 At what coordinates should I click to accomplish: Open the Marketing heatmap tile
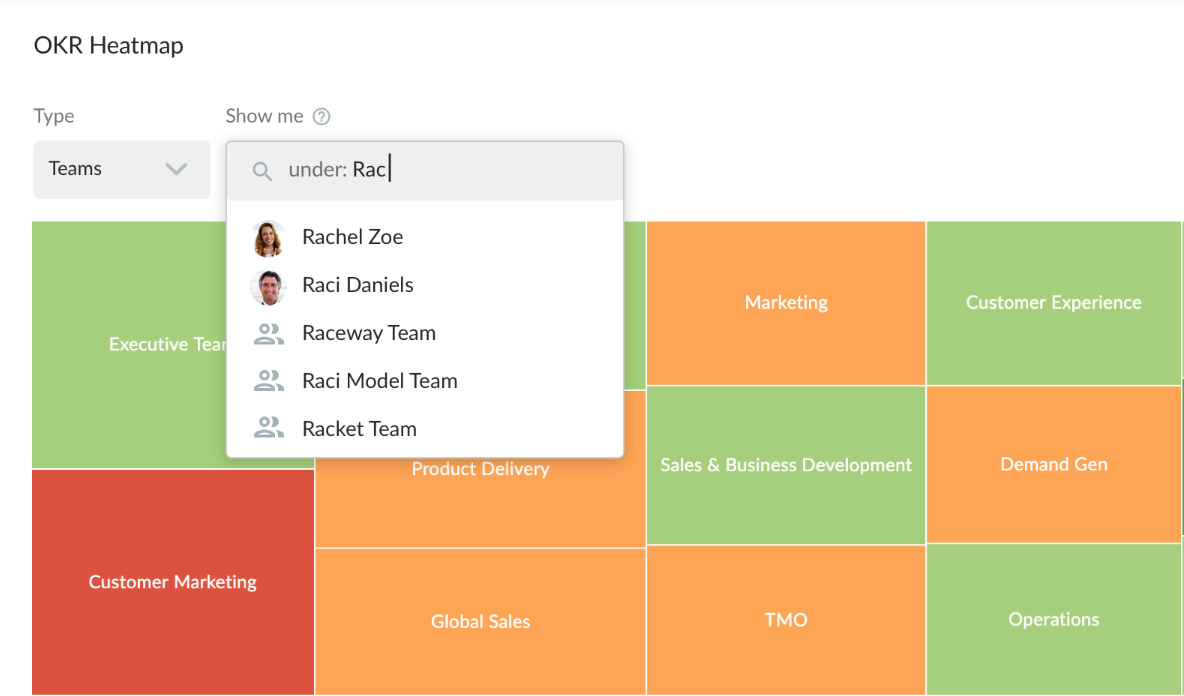tap(786, 303)
